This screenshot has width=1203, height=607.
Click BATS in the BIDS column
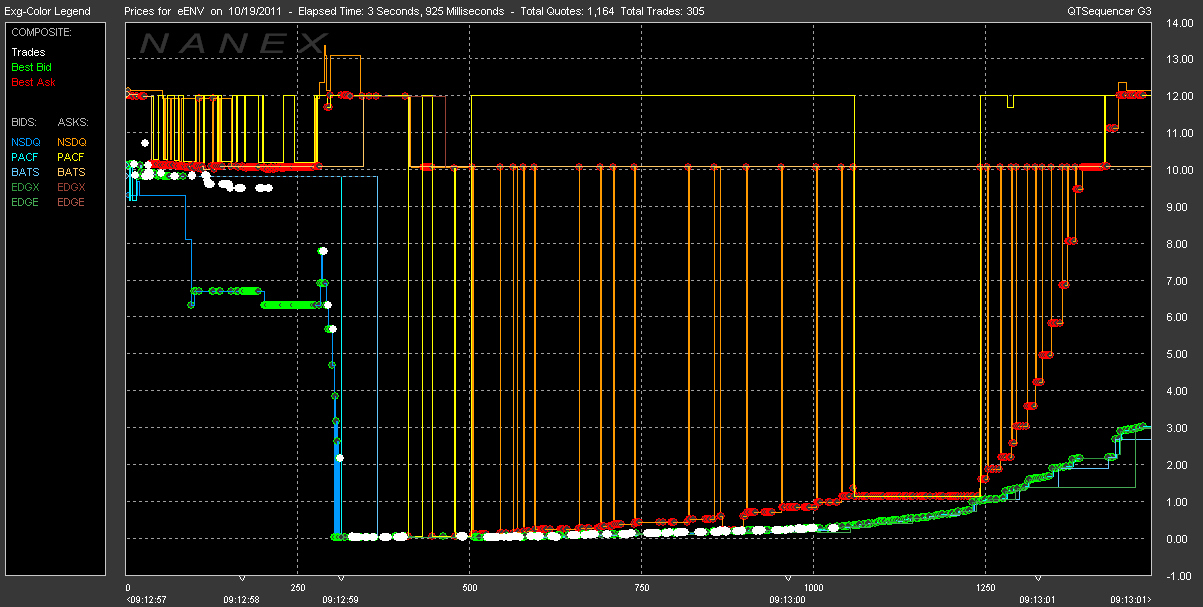[25, 172]
